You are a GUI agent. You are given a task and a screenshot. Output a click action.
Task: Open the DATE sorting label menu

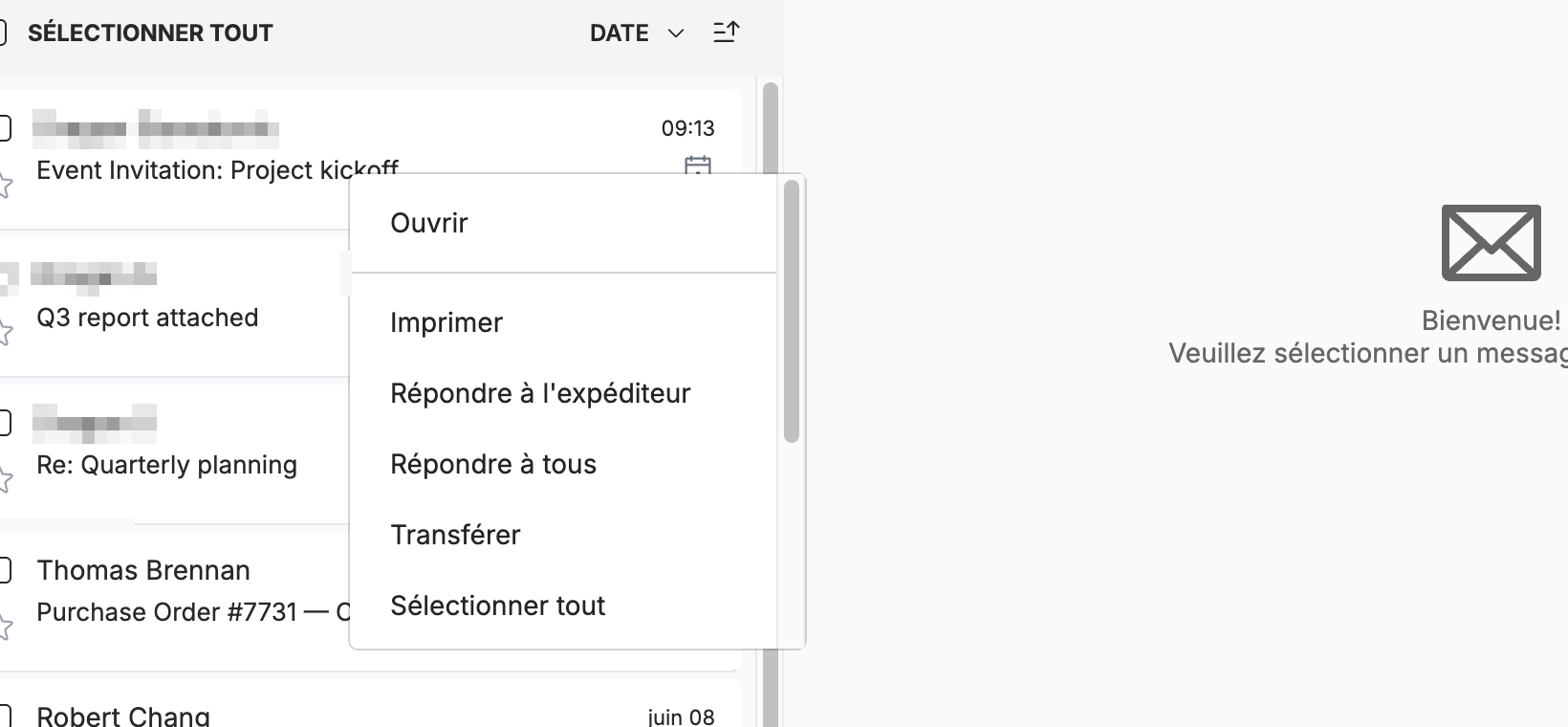(620, 33)
